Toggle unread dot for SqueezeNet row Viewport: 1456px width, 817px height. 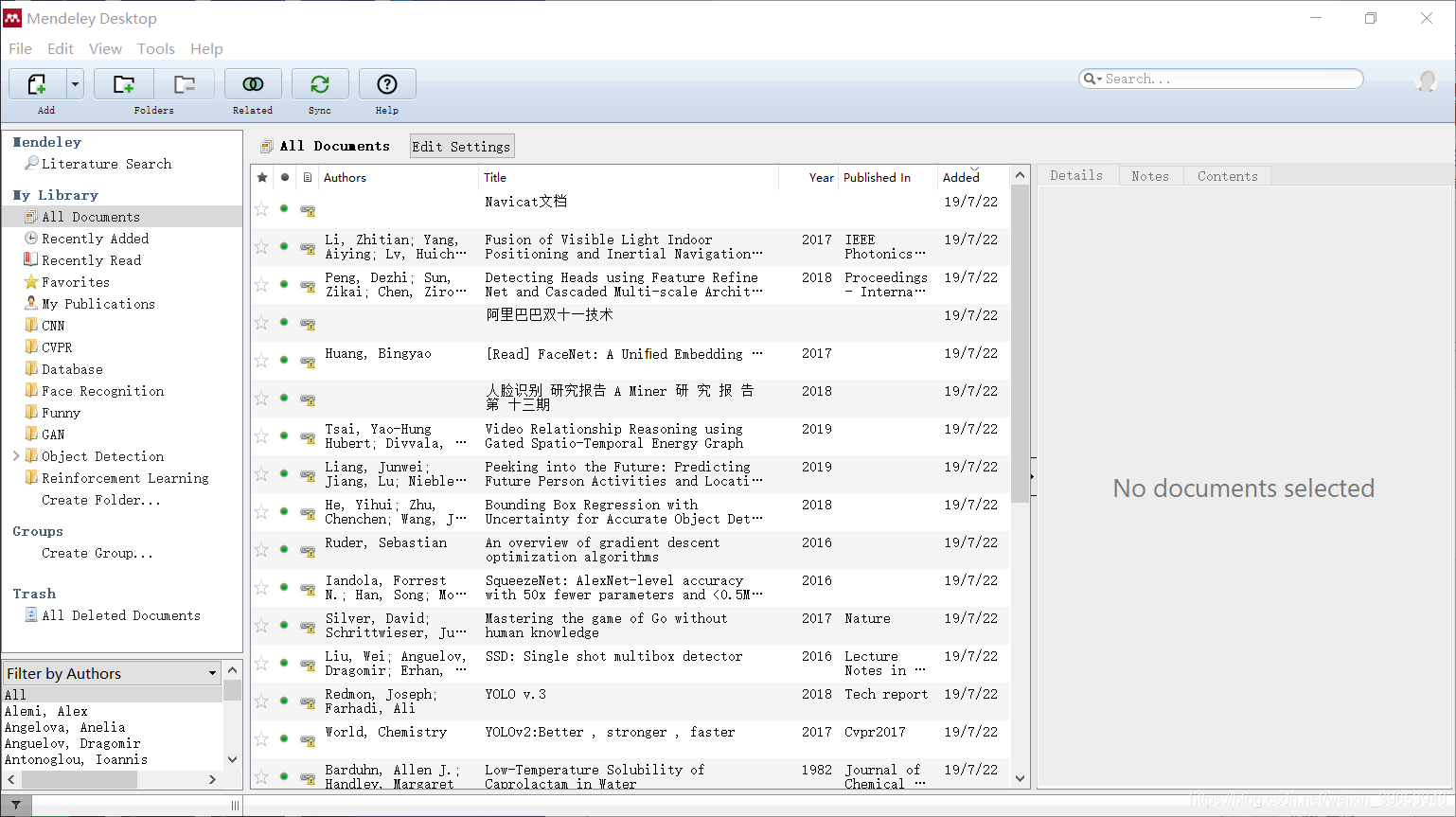click(284, 587)
